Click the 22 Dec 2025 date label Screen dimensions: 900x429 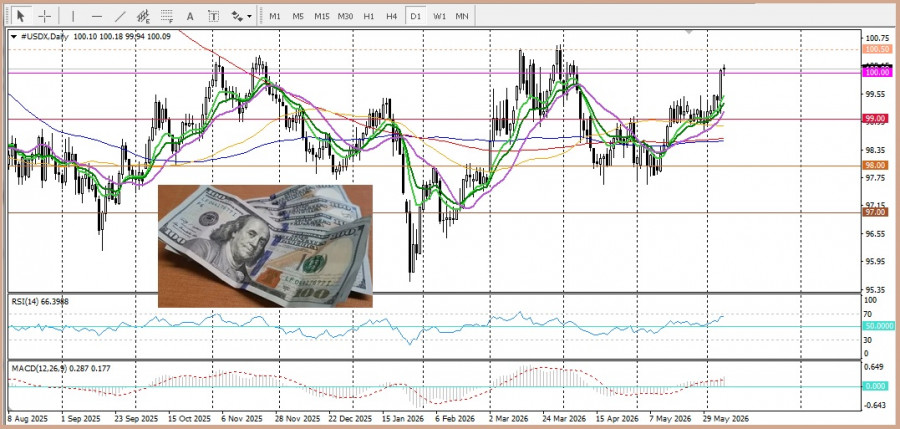pyautogui.click(x=351, y=418)
